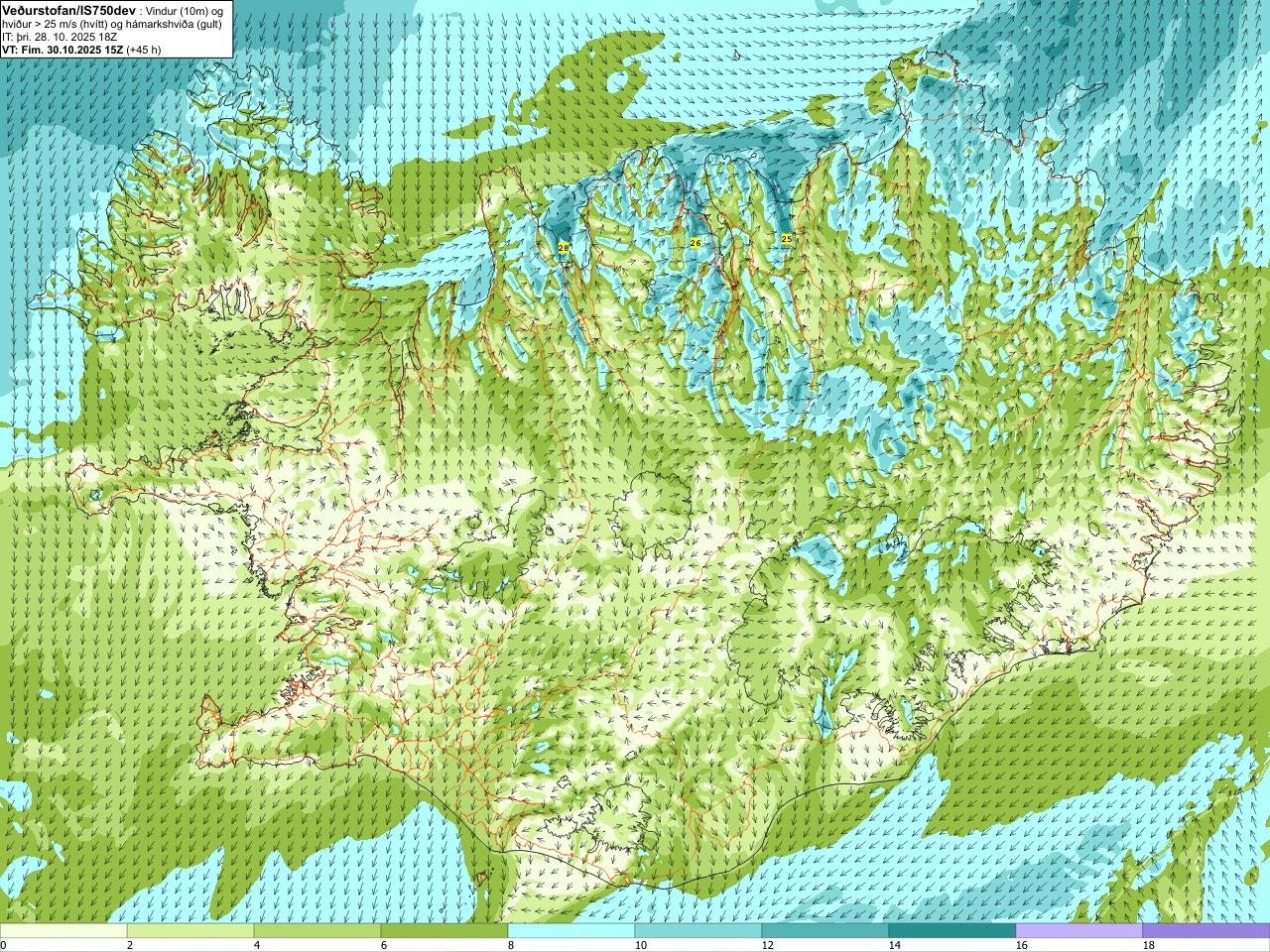Click the legend scale label '16'
Screen dimensions: 1270x952
[1021, 946]
